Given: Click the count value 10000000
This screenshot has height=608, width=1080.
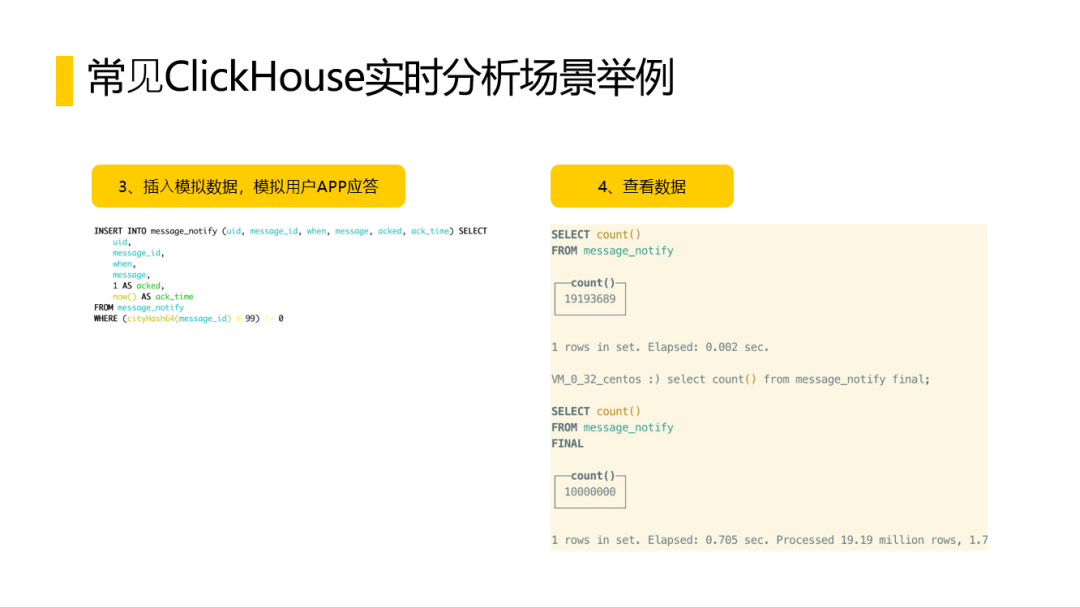Looking at the screenshot, I should 590,492.
